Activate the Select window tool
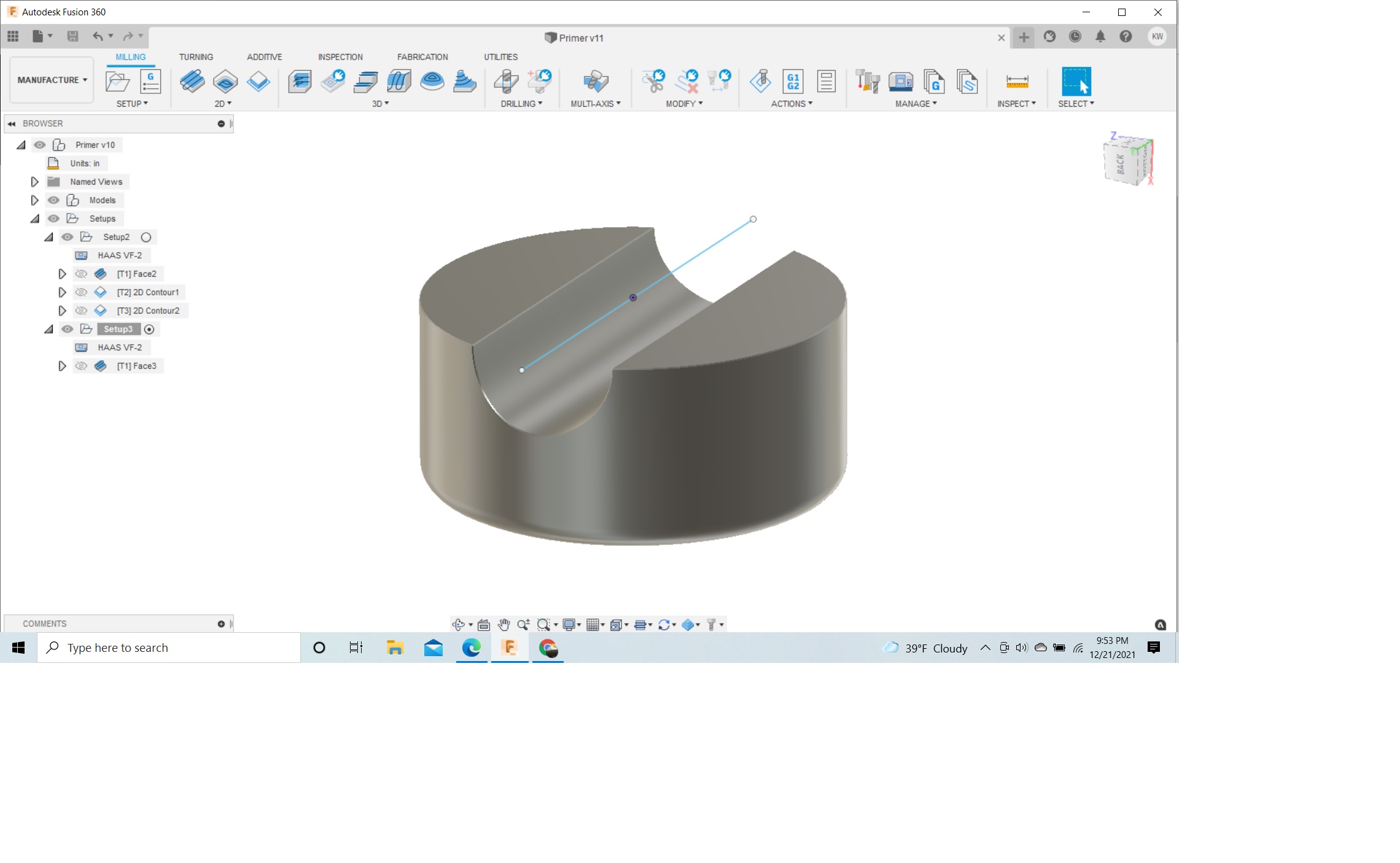Viewport: 1400px width, 863px height. [x=1076, y=82]
